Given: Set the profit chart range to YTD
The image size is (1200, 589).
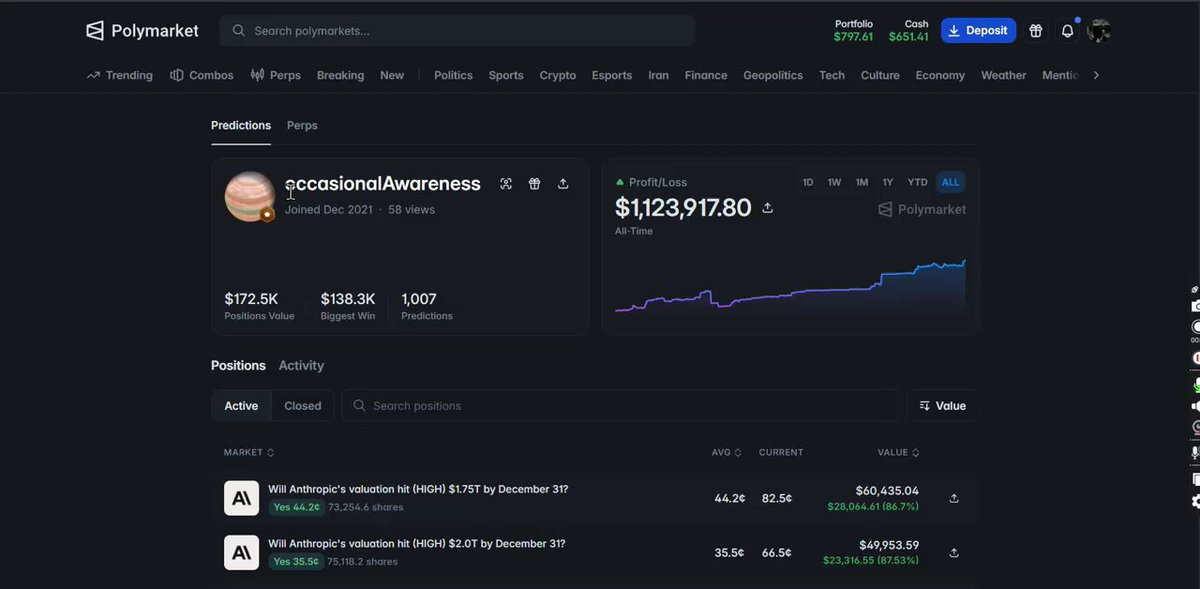Looking at the screenshot, I should click(x=917, y=182).
